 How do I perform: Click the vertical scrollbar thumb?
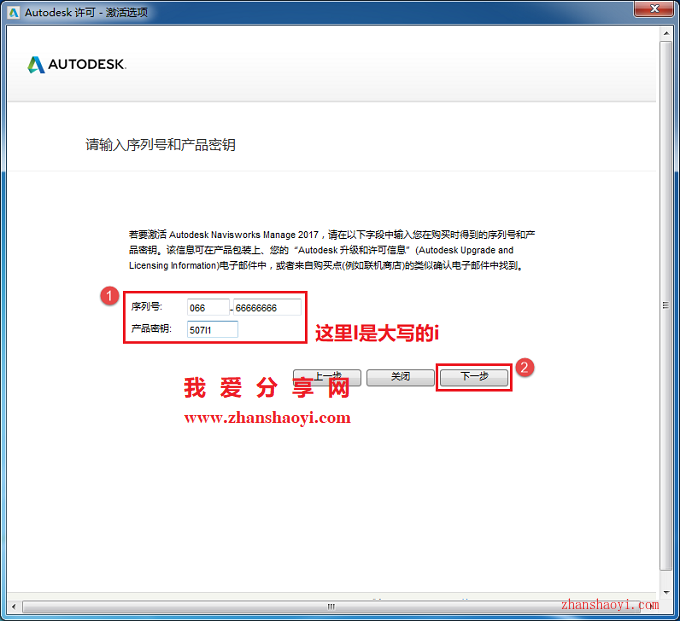tap(666, 306)
